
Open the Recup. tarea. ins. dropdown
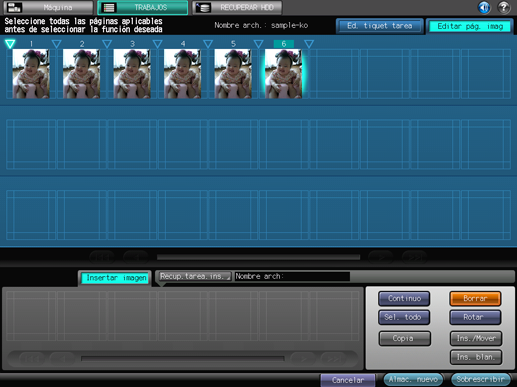195,276
